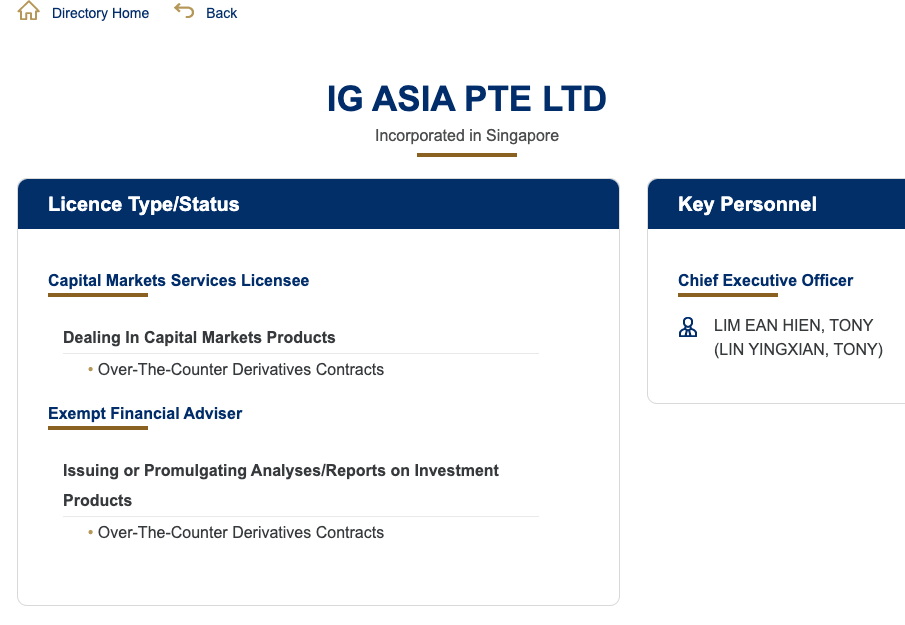The height and width of the screenshot is (625, 905).
Task: Click the Licence Type/Status panel header
Action: (x=319, y=204)
